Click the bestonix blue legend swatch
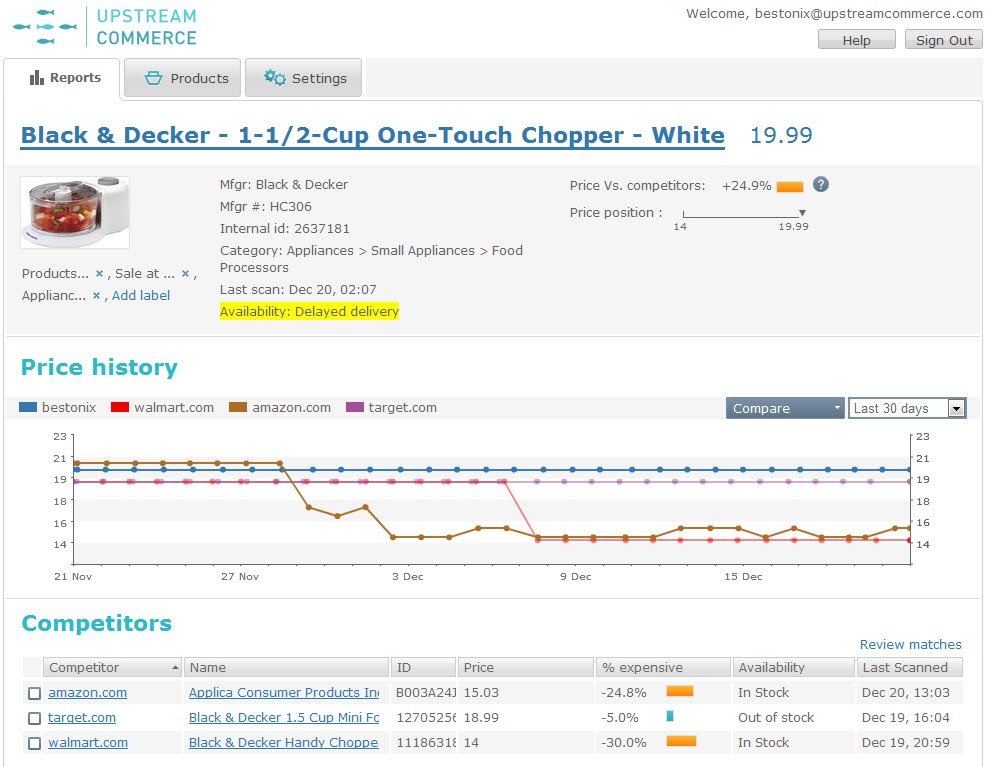Screen dimensions: 988x767 click(28, 408)
